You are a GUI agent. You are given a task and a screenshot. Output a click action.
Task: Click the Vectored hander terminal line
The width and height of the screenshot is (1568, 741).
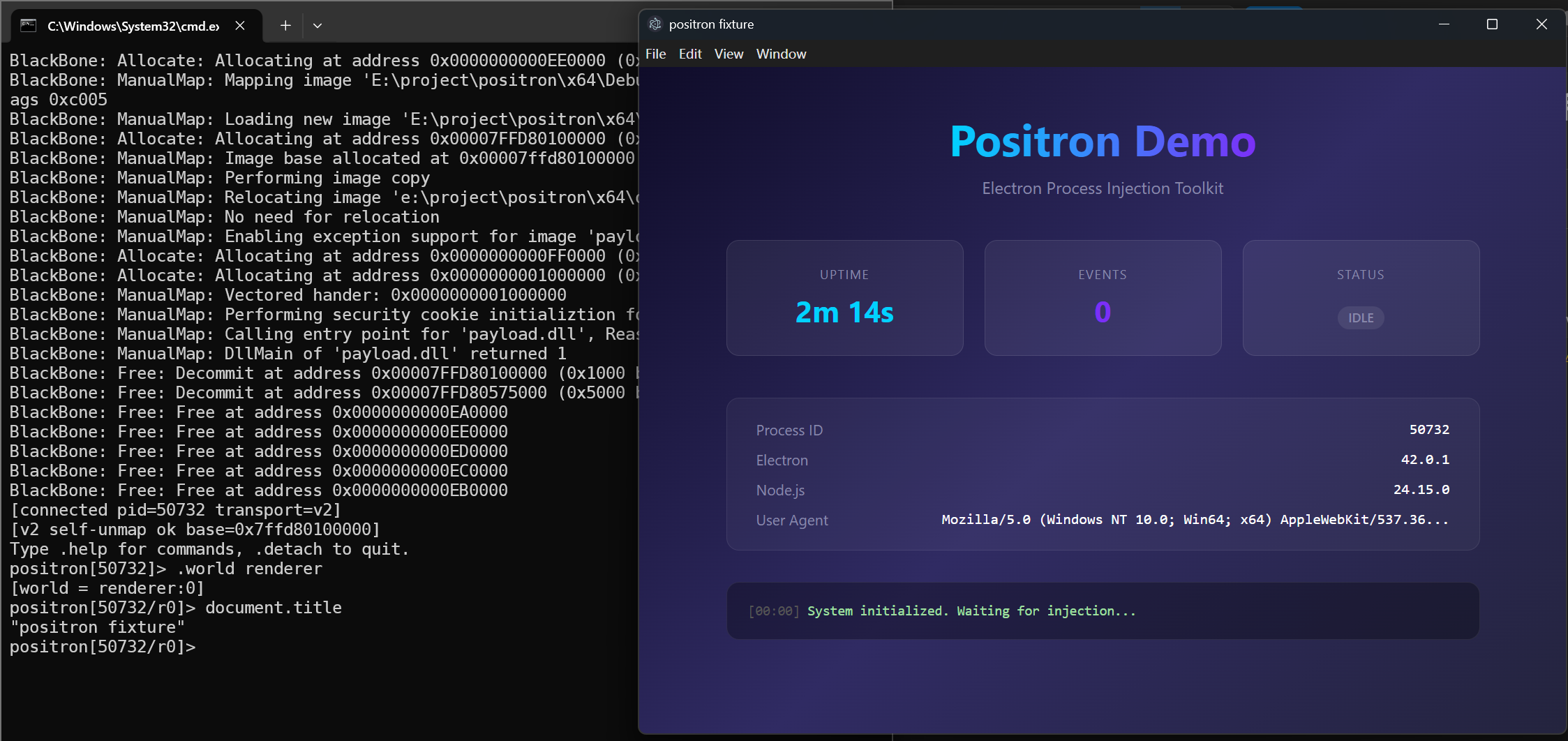coord(288,295)
